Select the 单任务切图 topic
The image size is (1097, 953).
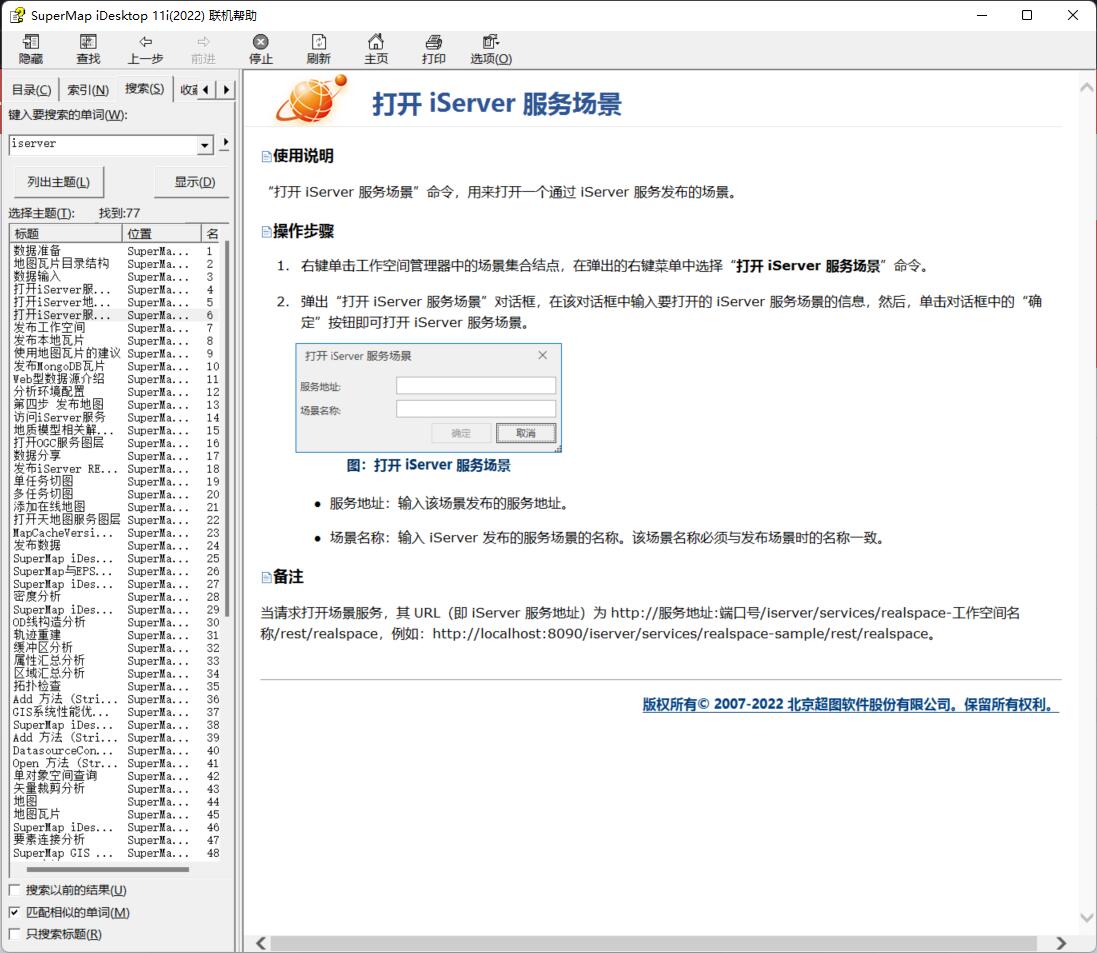point(43,481)
